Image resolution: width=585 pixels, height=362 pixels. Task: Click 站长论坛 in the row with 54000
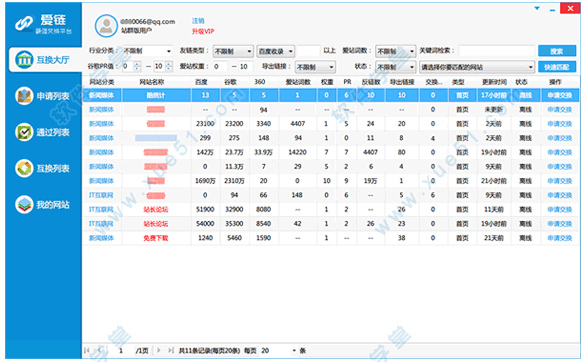tap(156, 224)
